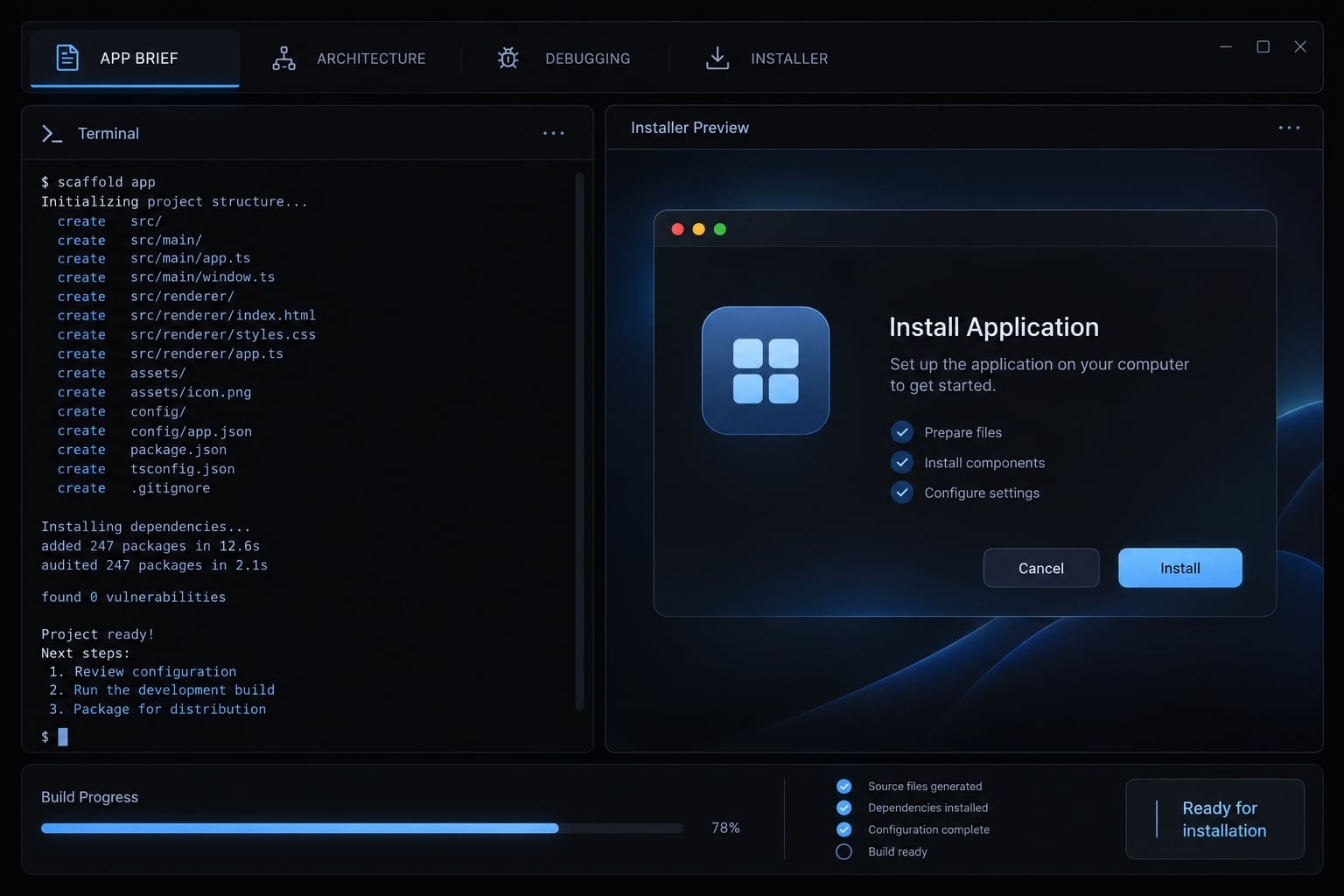Image resolution: width=1344 pixels, height=896 pixels.
Task: Open the Installer Preview more options menu
Action: (1289, 128)
